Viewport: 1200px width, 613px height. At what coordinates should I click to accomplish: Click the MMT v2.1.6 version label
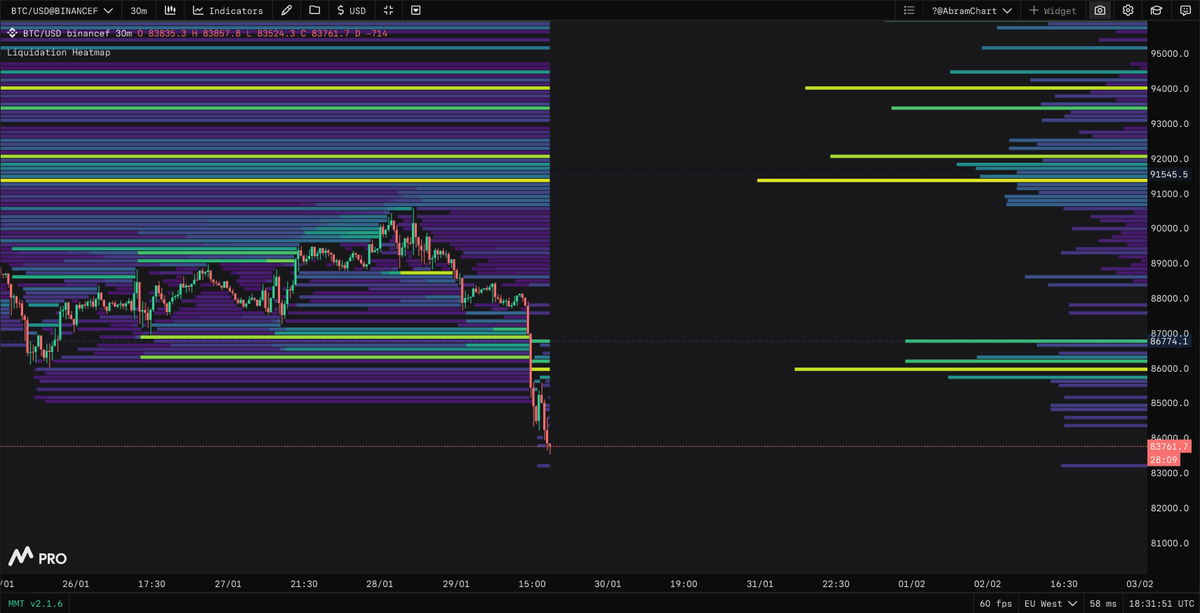(34, 604)
